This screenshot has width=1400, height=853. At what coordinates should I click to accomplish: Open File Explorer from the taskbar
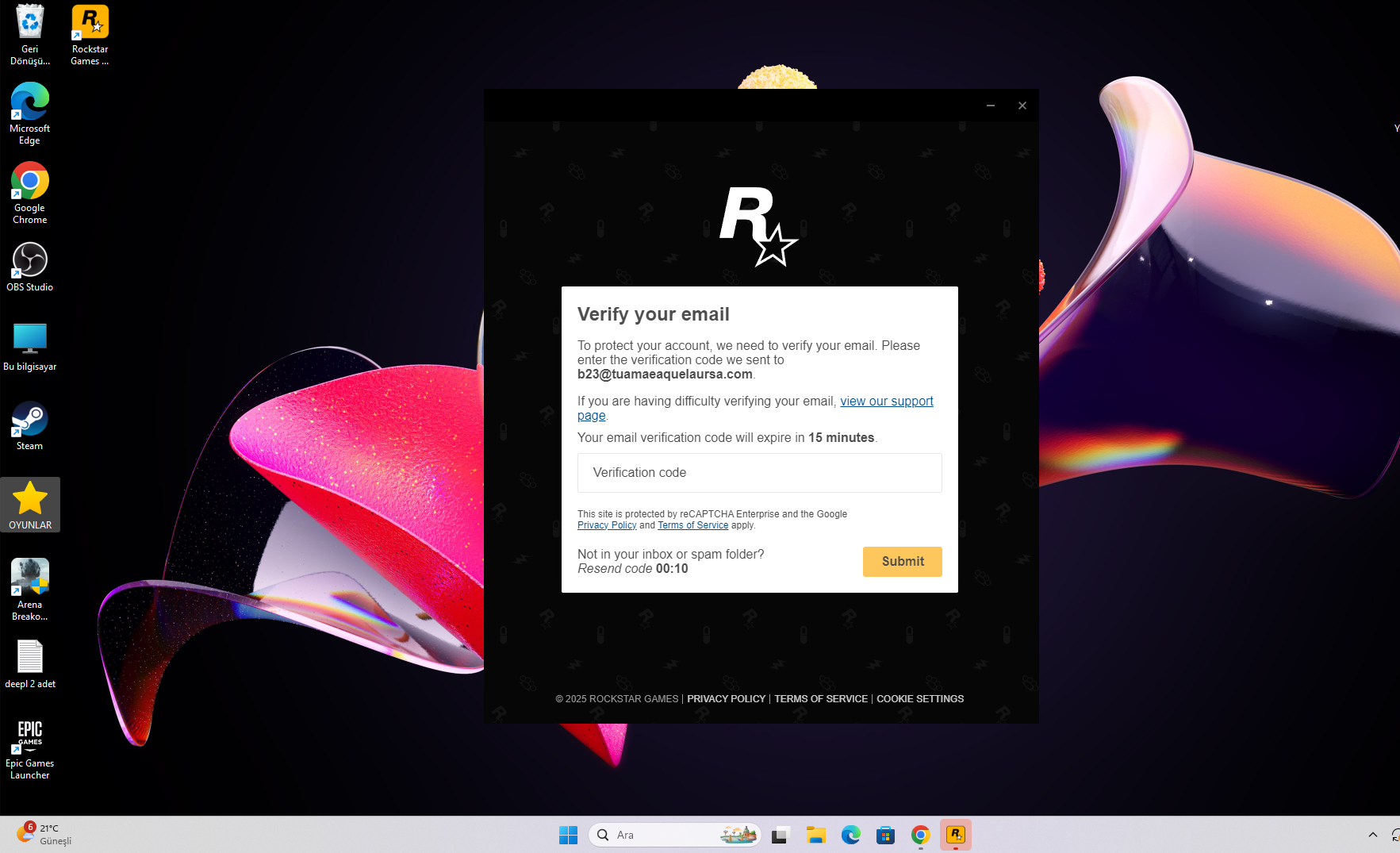pyautogui.click(x=816, y=835)
